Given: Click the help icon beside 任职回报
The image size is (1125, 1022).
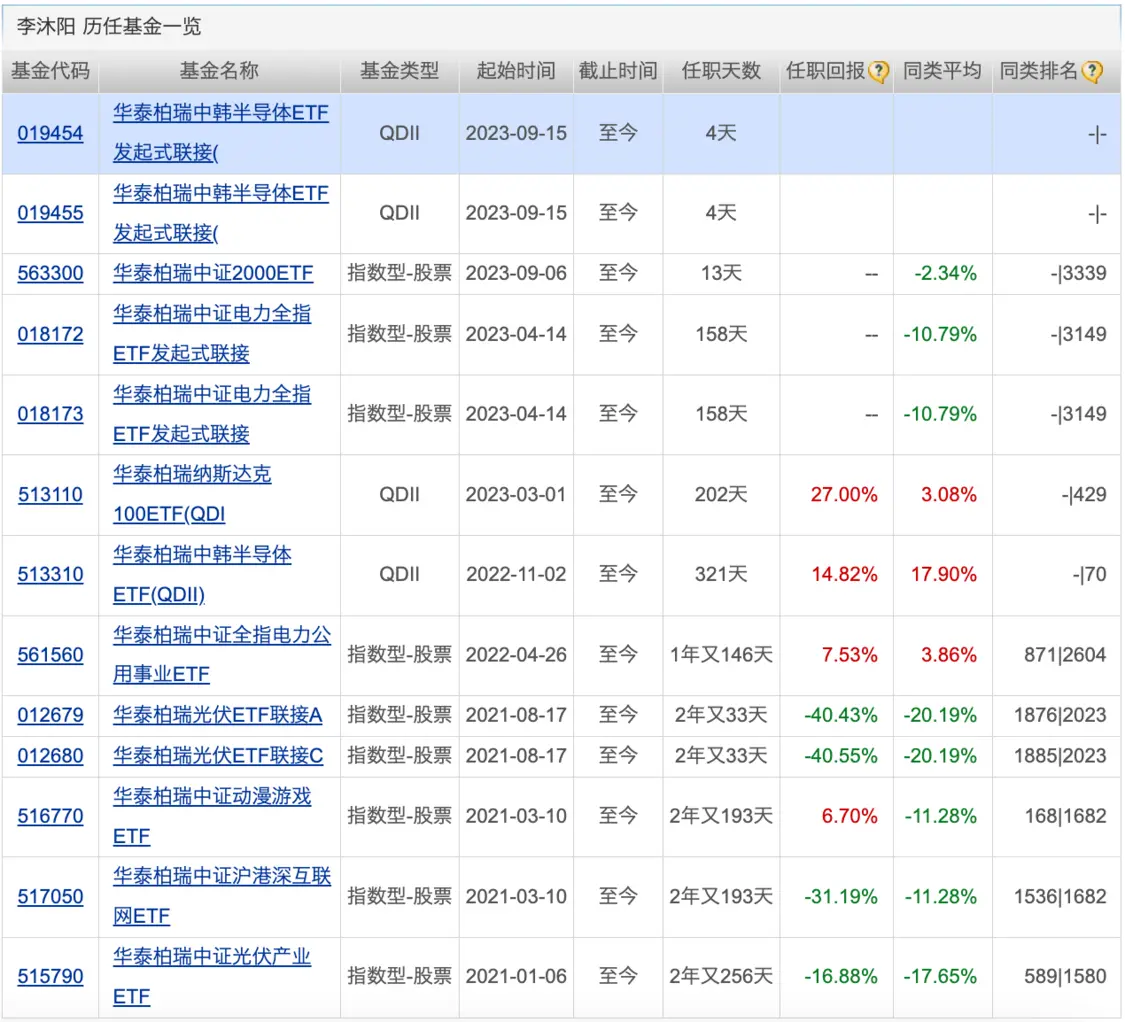Looking at the screenshot, I should point(878,72).
